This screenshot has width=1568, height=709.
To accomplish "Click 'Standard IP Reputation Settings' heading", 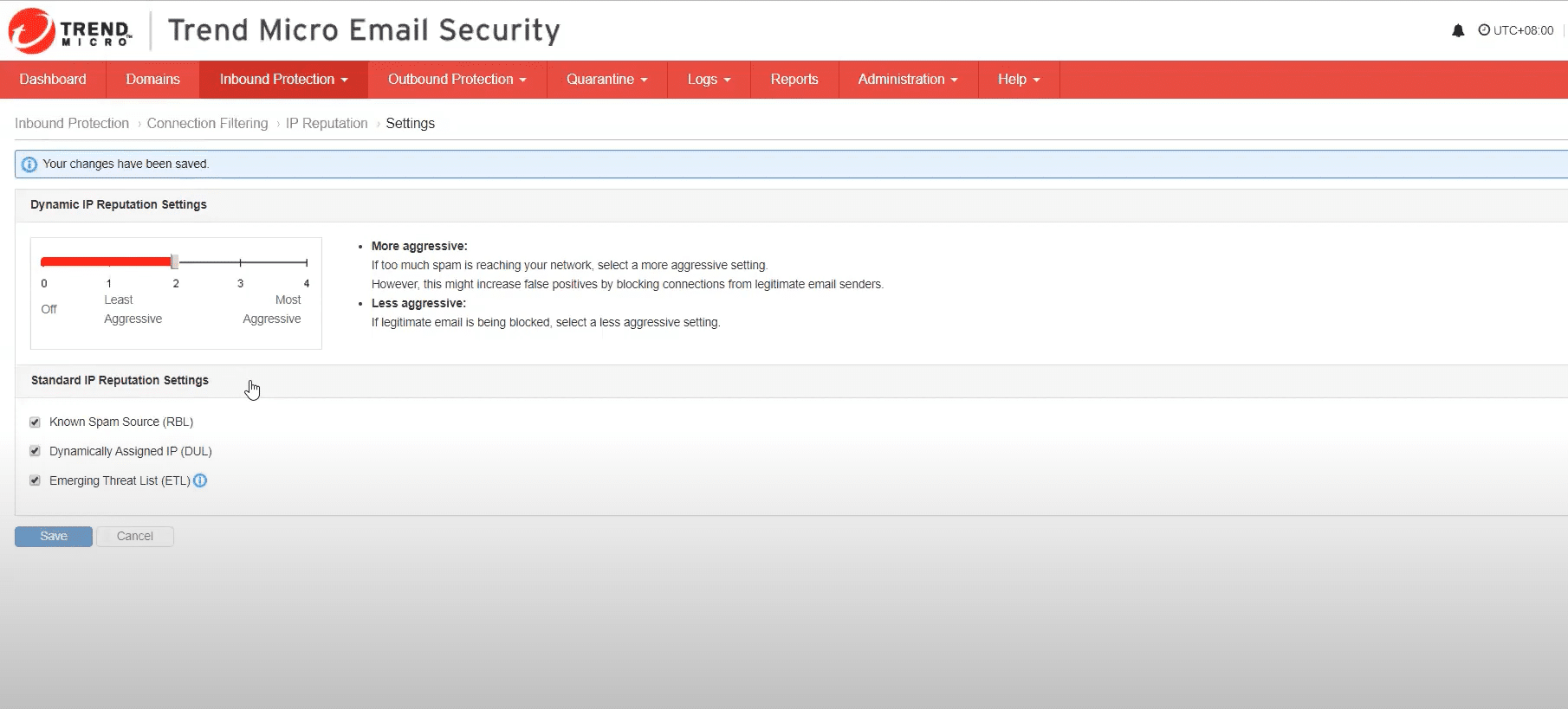I will [120, 381].
